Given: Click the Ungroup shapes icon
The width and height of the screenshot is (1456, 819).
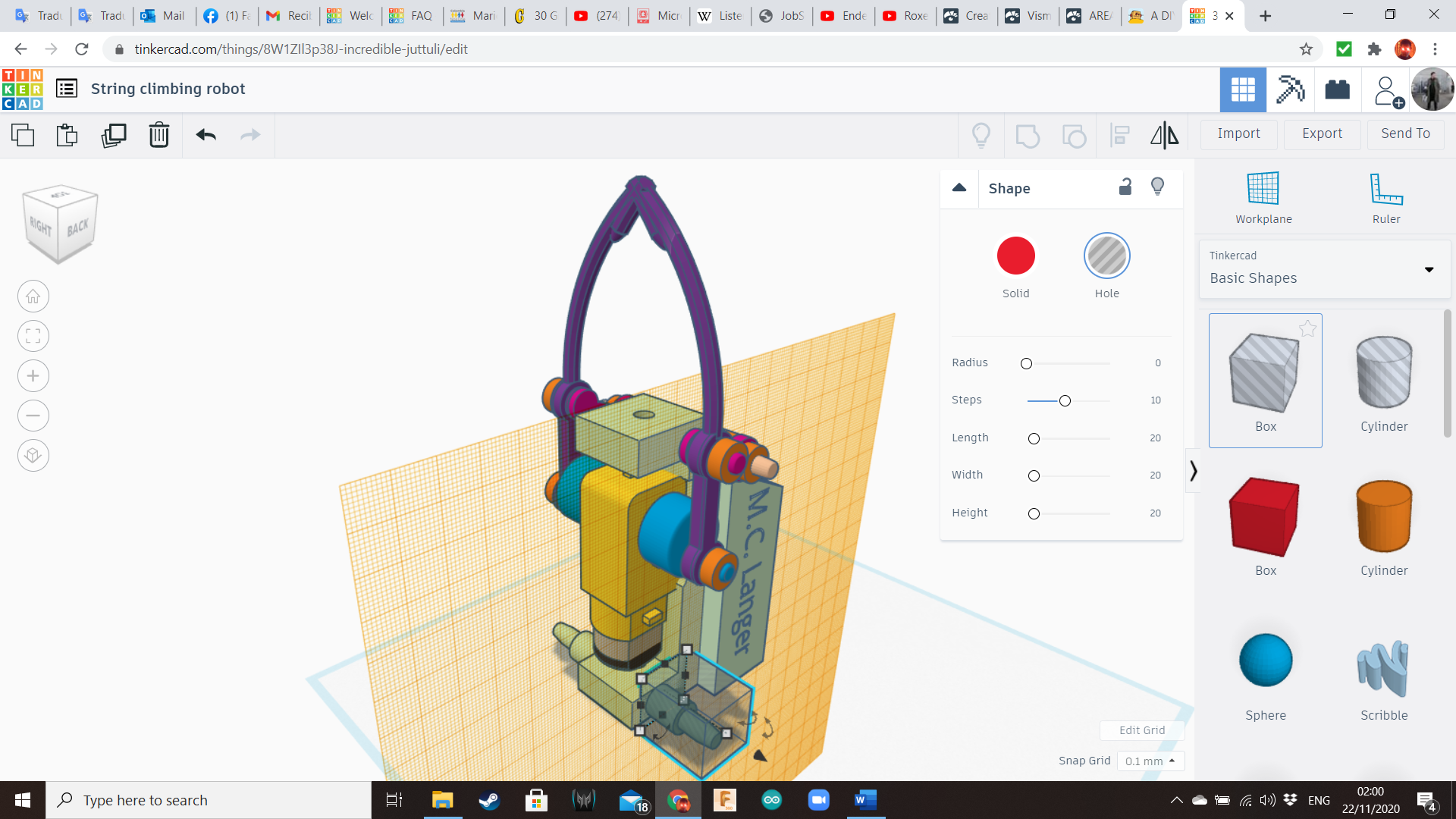Looking at the screenshot, I should (1074, 135).
